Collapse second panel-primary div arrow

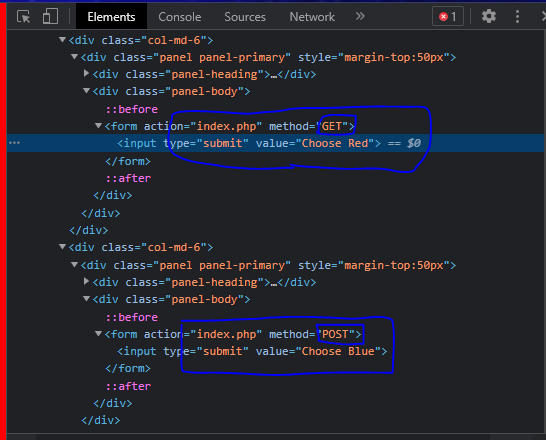tap(74, 265)
